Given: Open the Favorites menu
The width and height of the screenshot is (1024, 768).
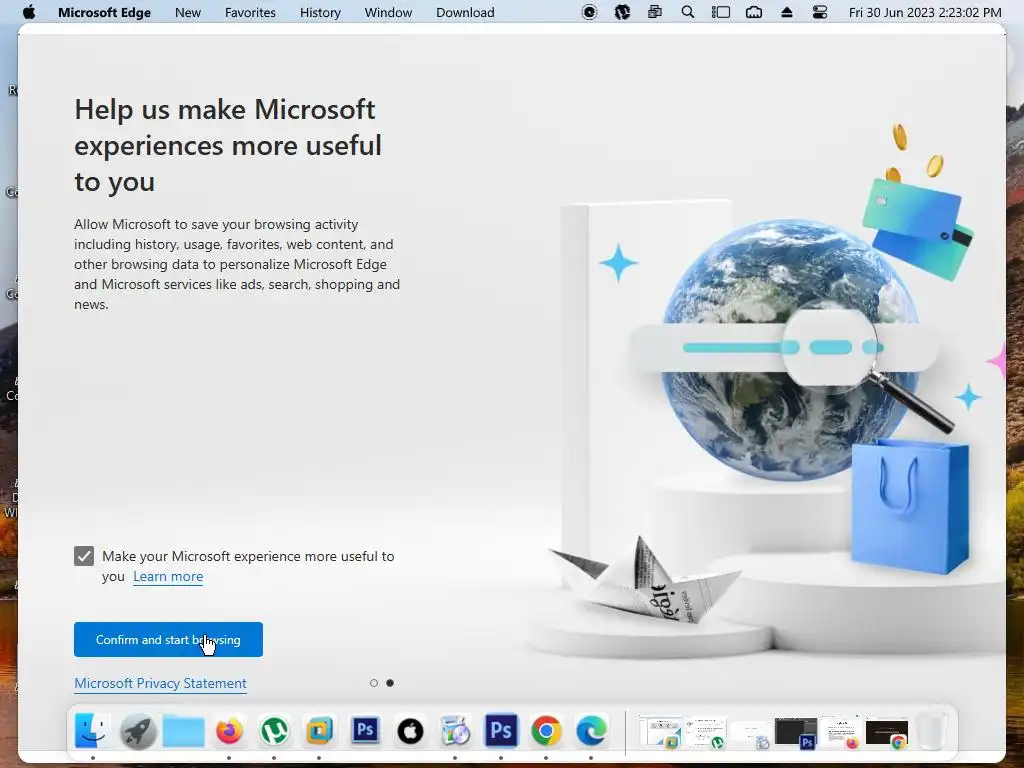Looking at the screenshot, I should (x=250, y=12).
